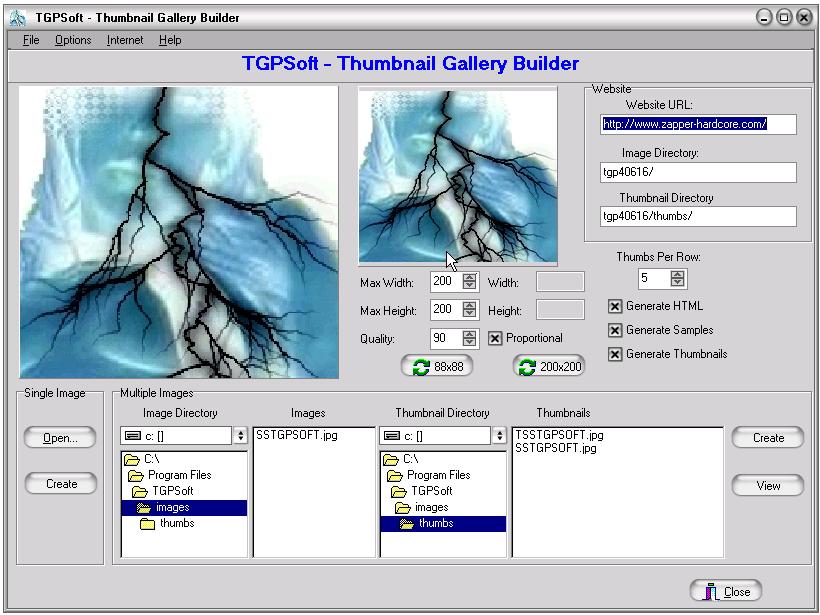The image size is (820, 615).
Task: Click the TGPSoft folder in Image Directory tree
Action: (172, 492)
